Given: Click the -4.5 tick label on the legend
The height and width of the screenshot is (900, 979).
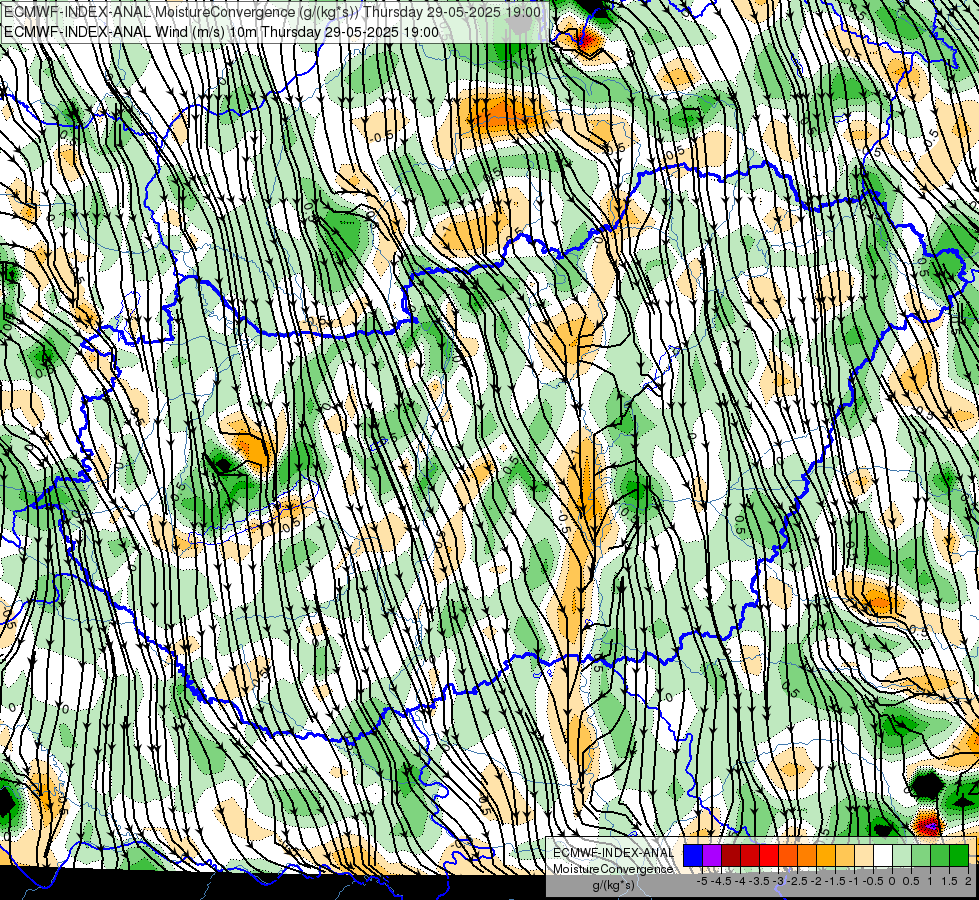Looking at the screenshot, I should pos(721,881).
